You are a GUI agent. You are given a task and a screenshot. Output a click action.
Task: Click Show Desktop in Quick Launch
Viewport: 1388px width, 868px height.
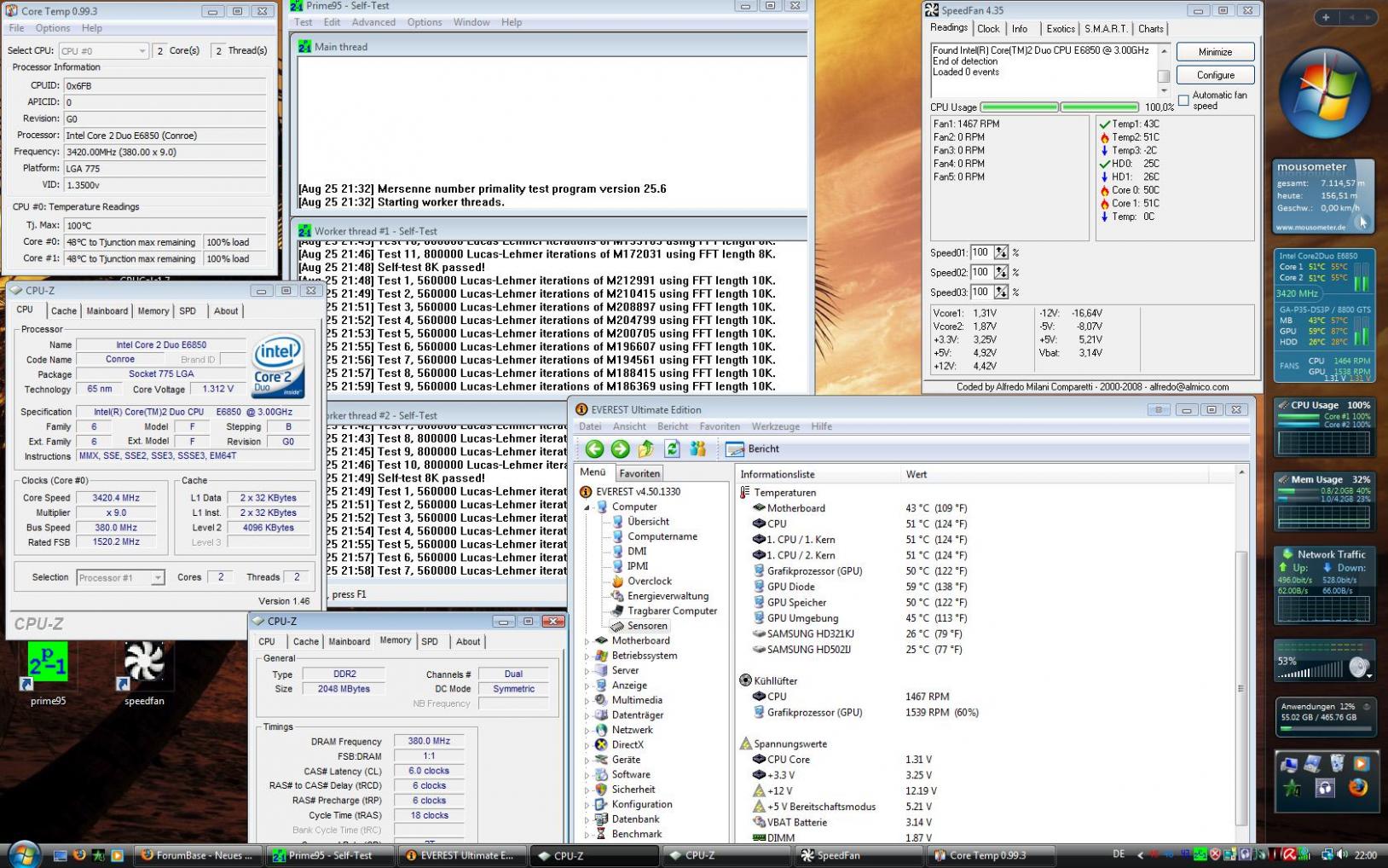(61, 855)
